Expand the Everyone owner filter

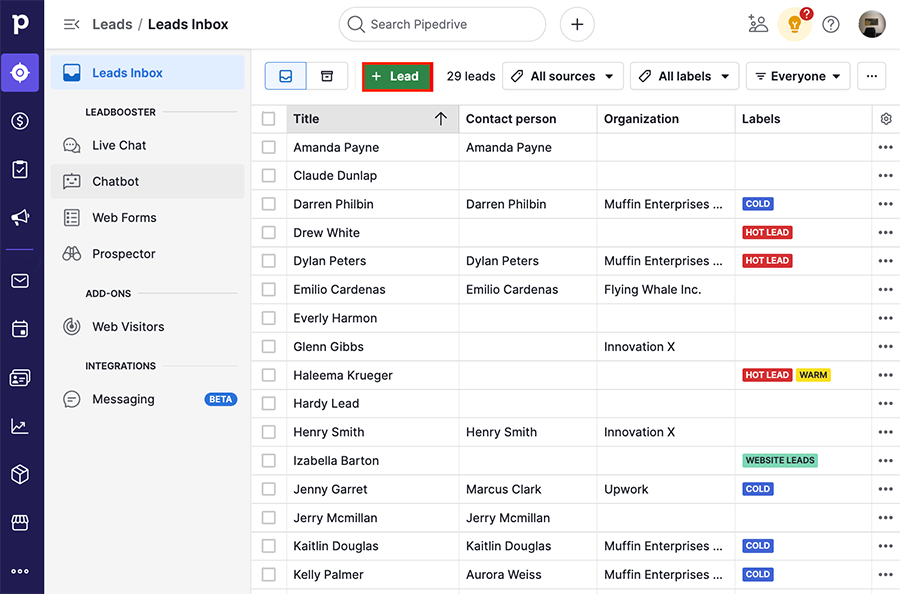(797, 76)
